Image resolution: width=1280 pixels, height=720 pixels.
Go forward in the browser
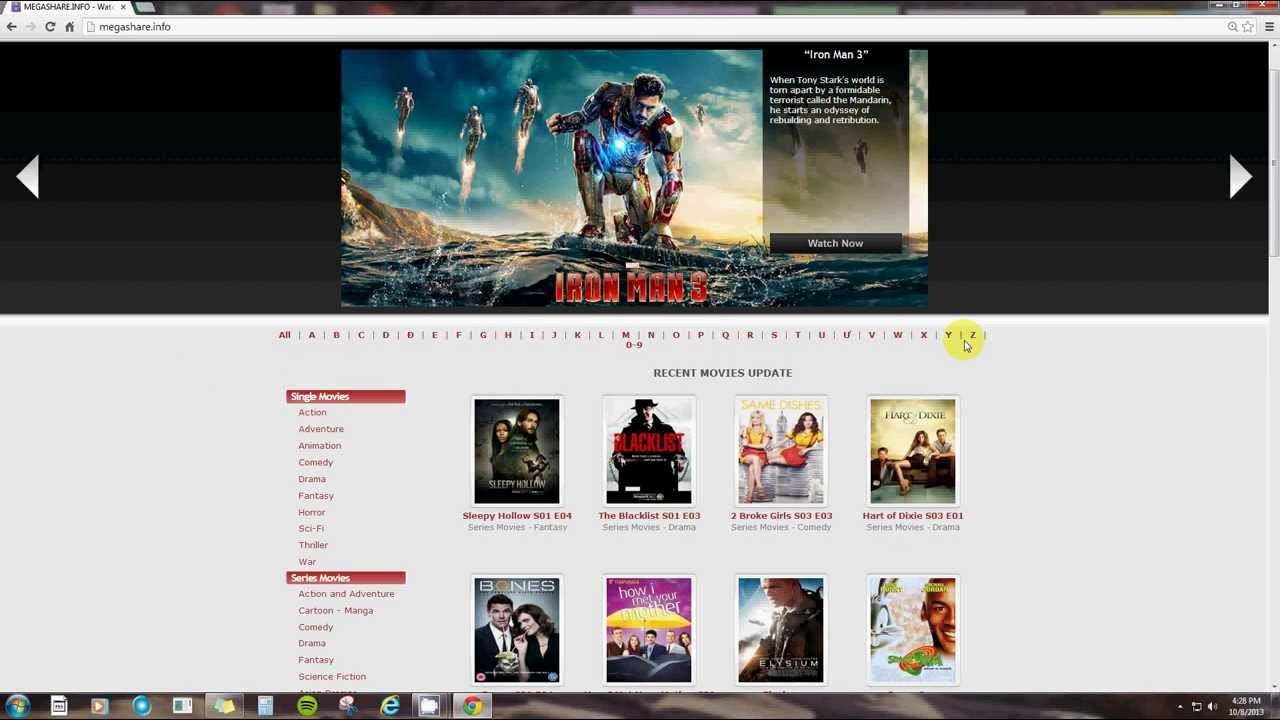tap(31, 27)
